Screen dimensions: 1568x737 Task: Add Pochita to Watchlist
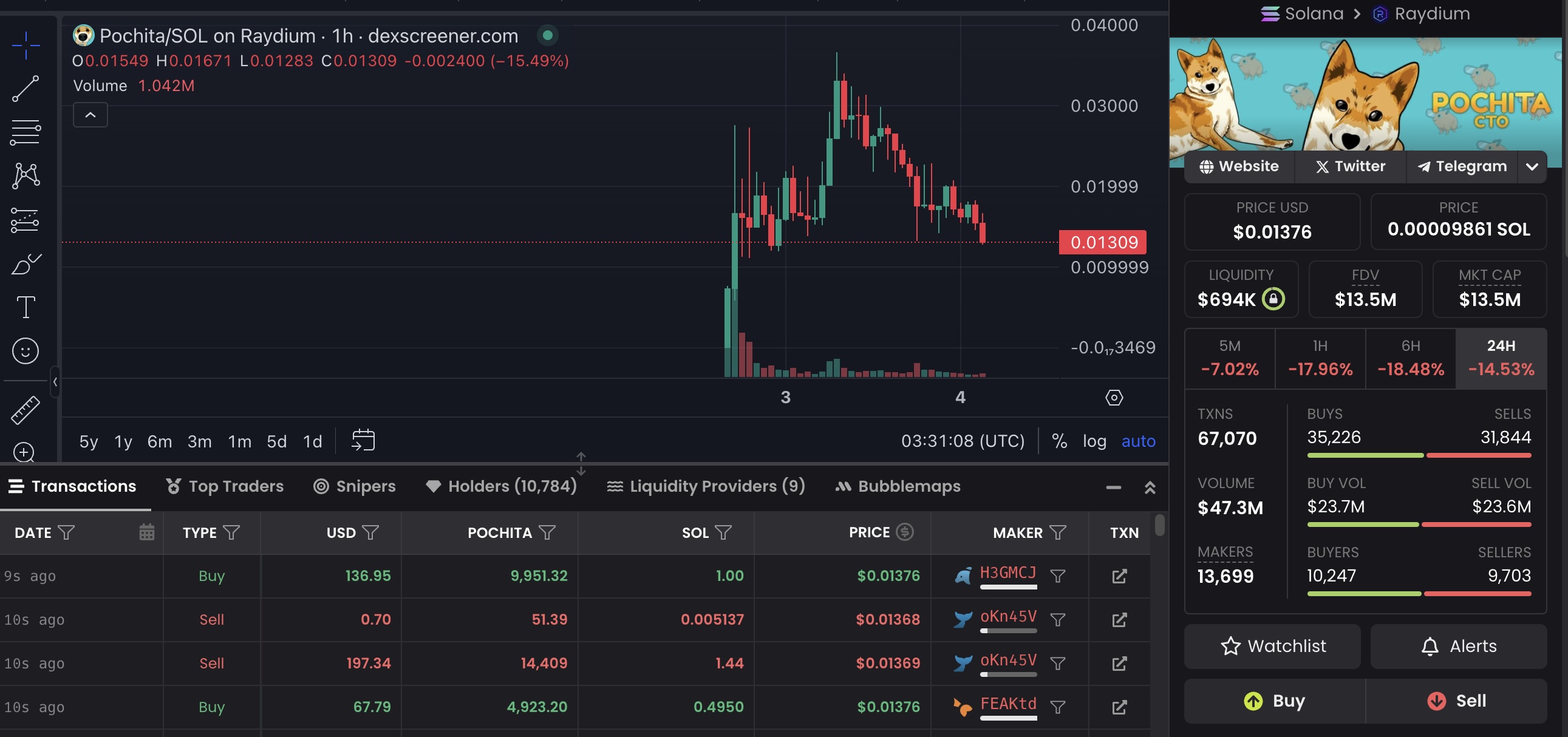pyautogui.click(x=1272, y=646)
